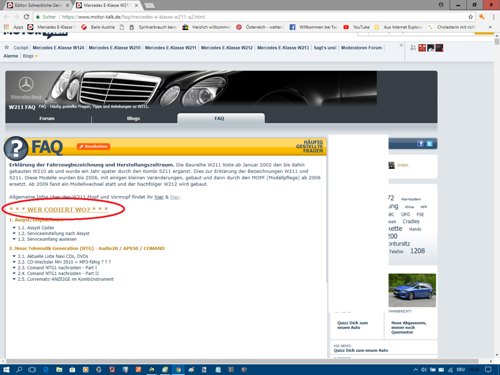The width and height of the screenshot is (500, 375).
Task: Show hidden system tray icons chevron
Action: (415, 370)
